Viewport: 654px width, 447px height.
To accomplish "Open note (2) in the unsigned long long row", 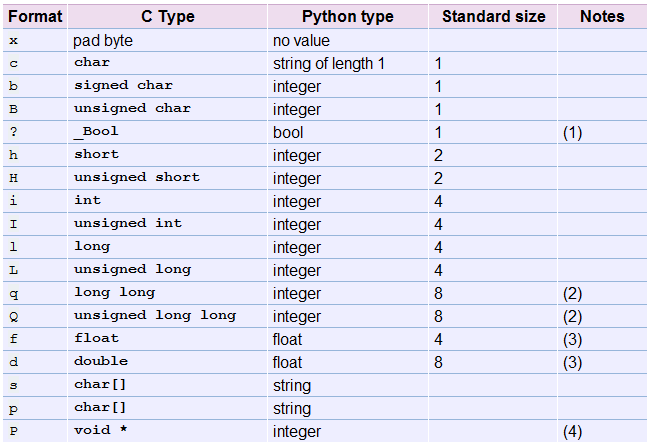I will pyautogui.click(x=572, y=316).
